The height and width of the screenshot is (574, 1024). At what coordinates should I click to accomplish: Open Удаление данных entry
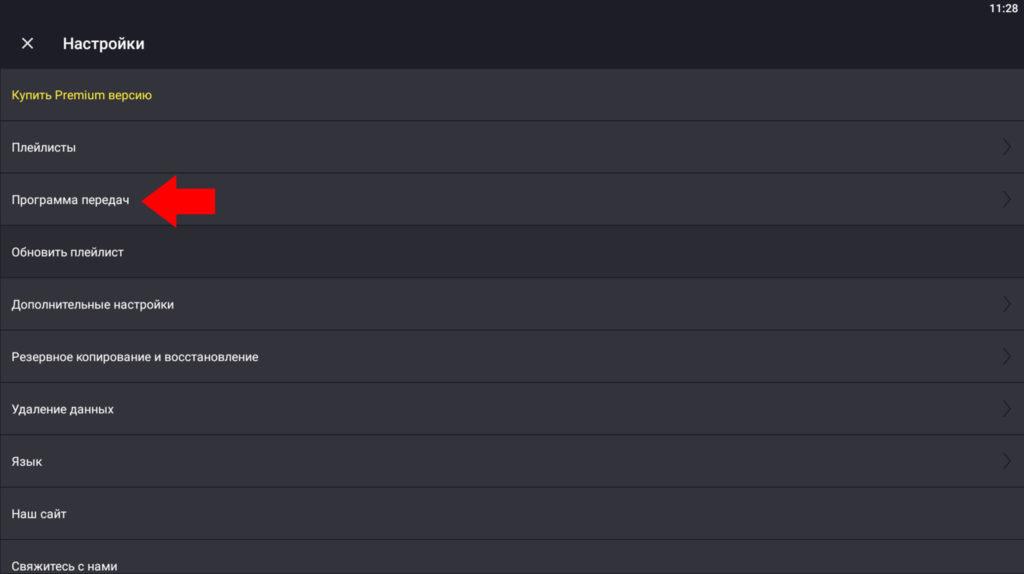[512, 409]
